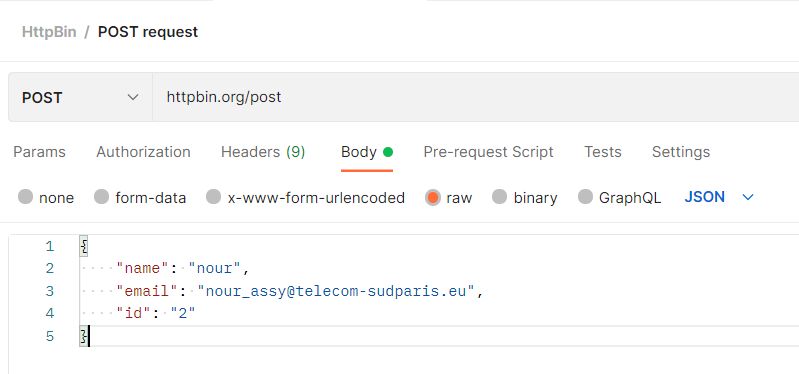Open the POST method dropdown
This screenshot has width=799, height=374.
pyautogui.click(x=80, y=97)
